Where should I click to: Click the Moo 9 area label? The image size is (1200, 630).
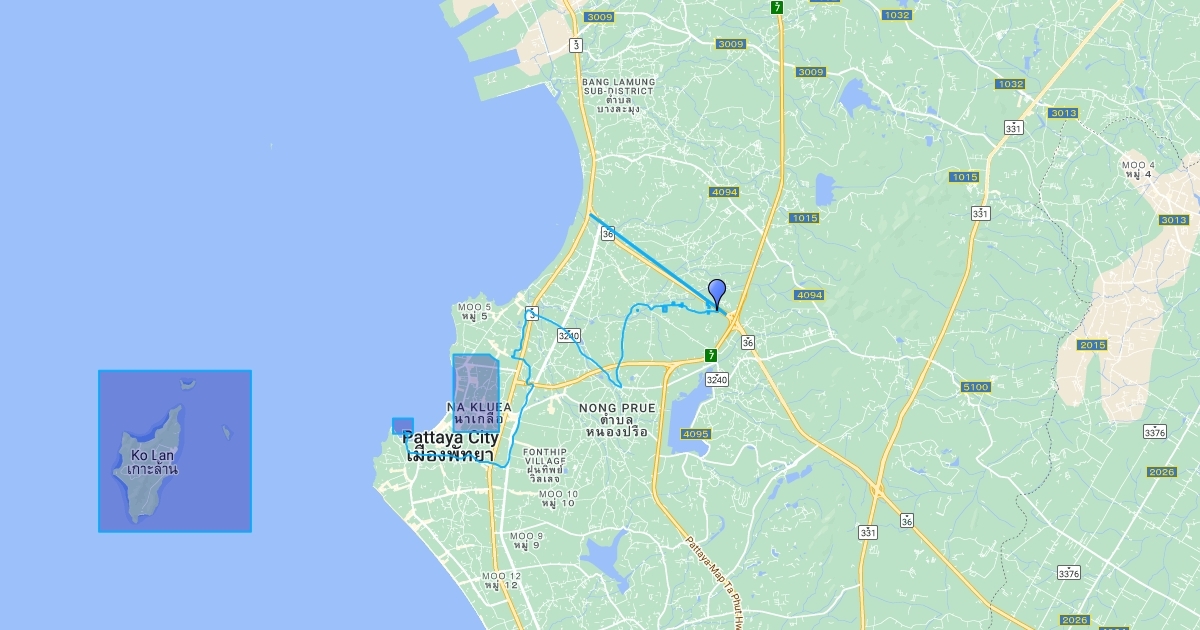(x=527, y=541)
